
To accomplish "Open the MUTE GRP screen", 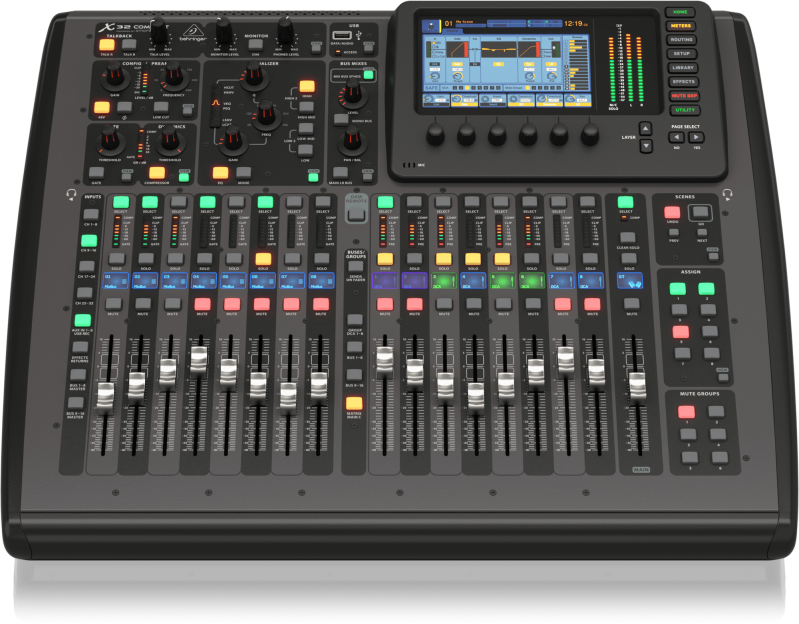I will (x=684, y=96).
